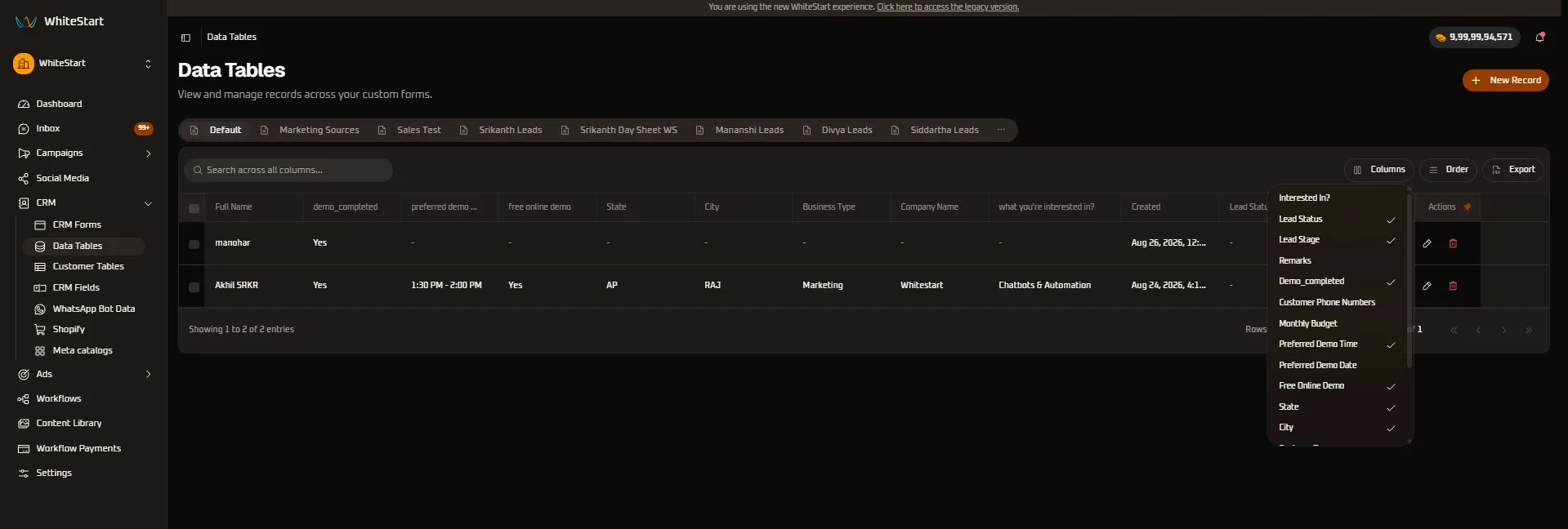This screenshot has width=1568, height=529.
Task: Collapse the CRM menu chevron
Action: point(148,203)
